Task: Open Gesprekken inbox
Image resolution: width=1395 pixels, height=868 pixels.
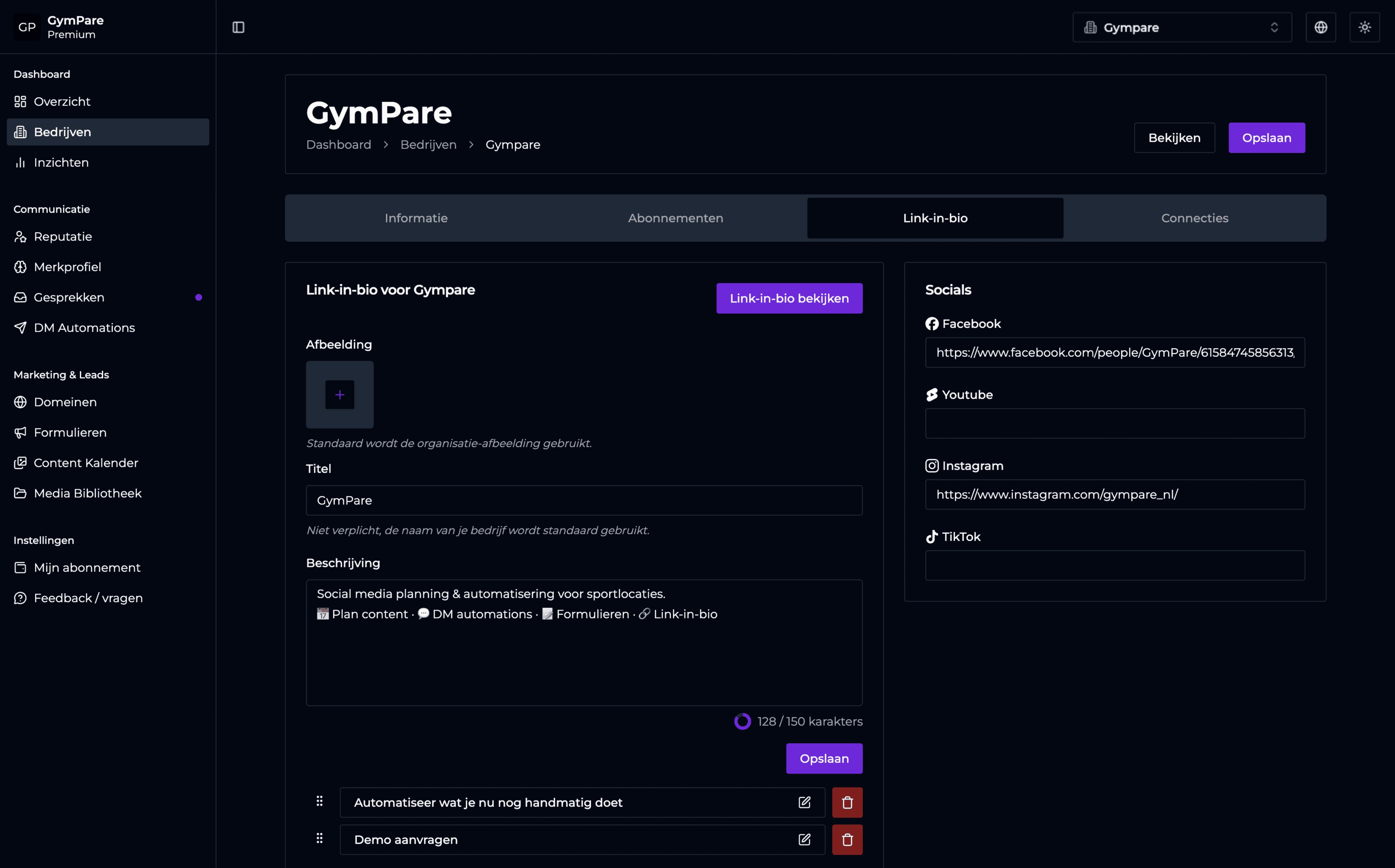Action: click(x=108, y=297)
